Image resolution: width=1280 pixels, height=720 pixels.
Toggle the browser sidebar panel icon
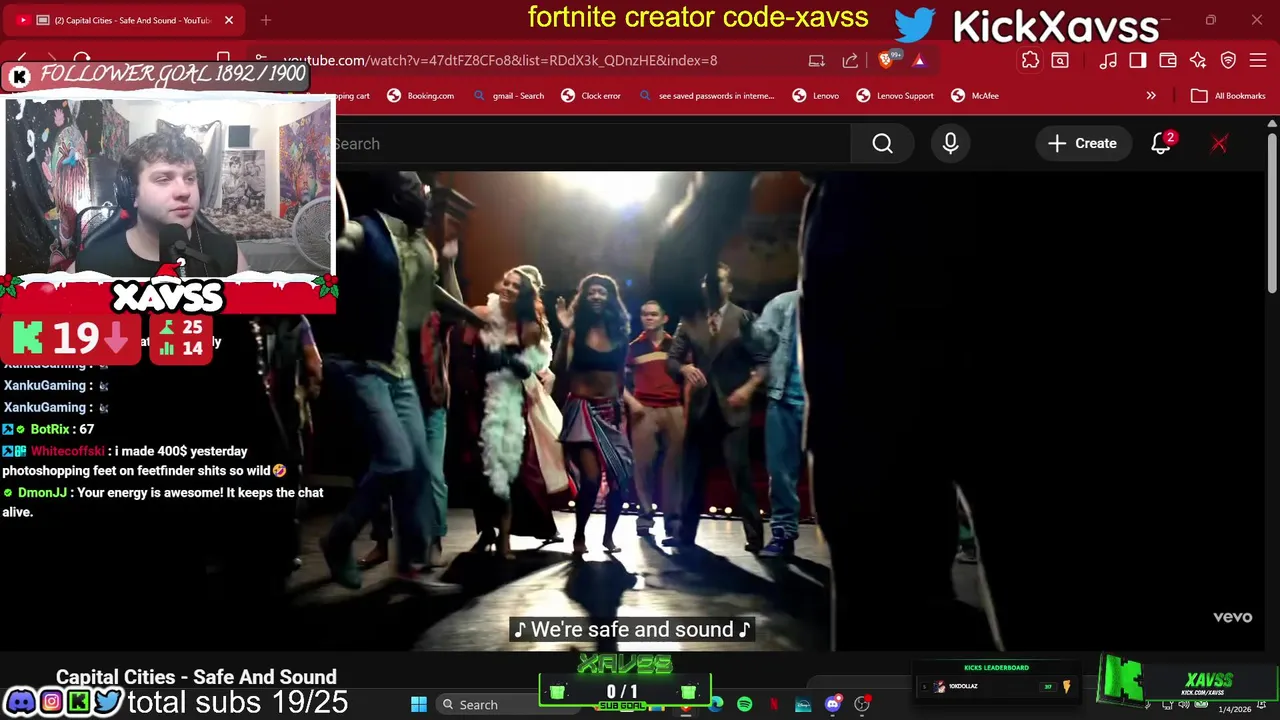coord(1138,60)
